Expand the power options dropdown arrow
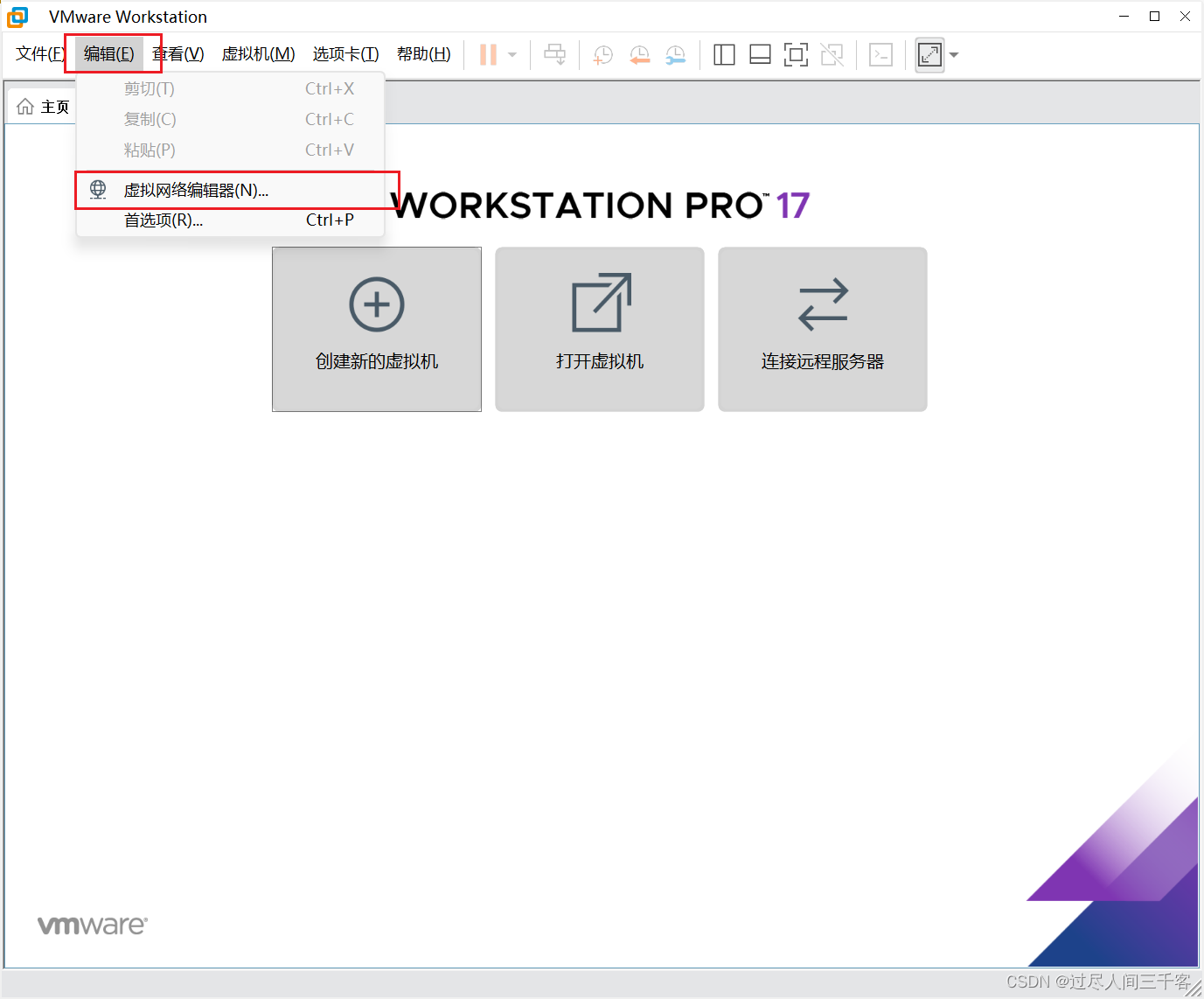The image size is (1204, 999). click(512, 55)
